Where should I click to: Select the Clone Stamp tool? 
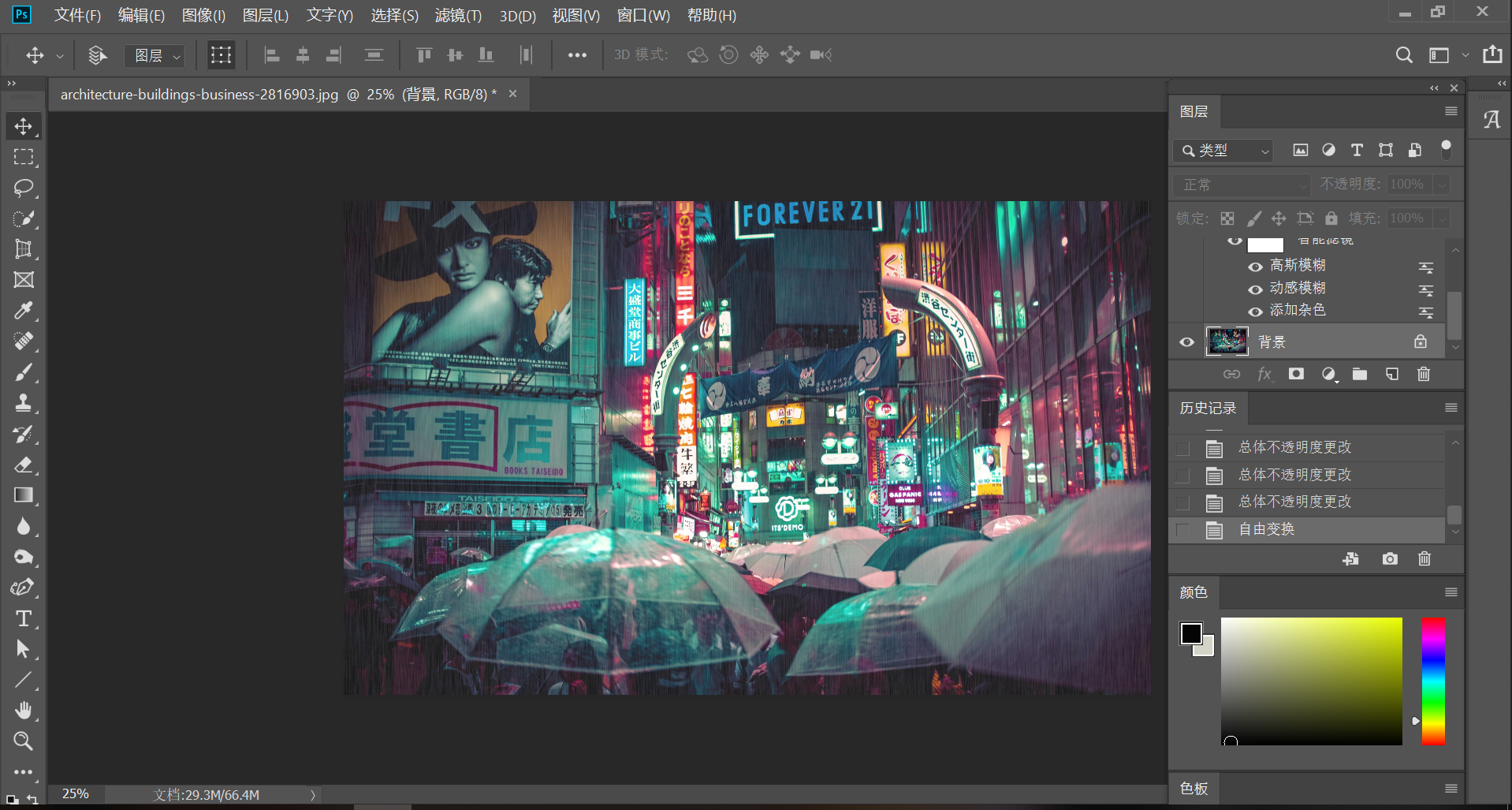(x=24, y=403)
